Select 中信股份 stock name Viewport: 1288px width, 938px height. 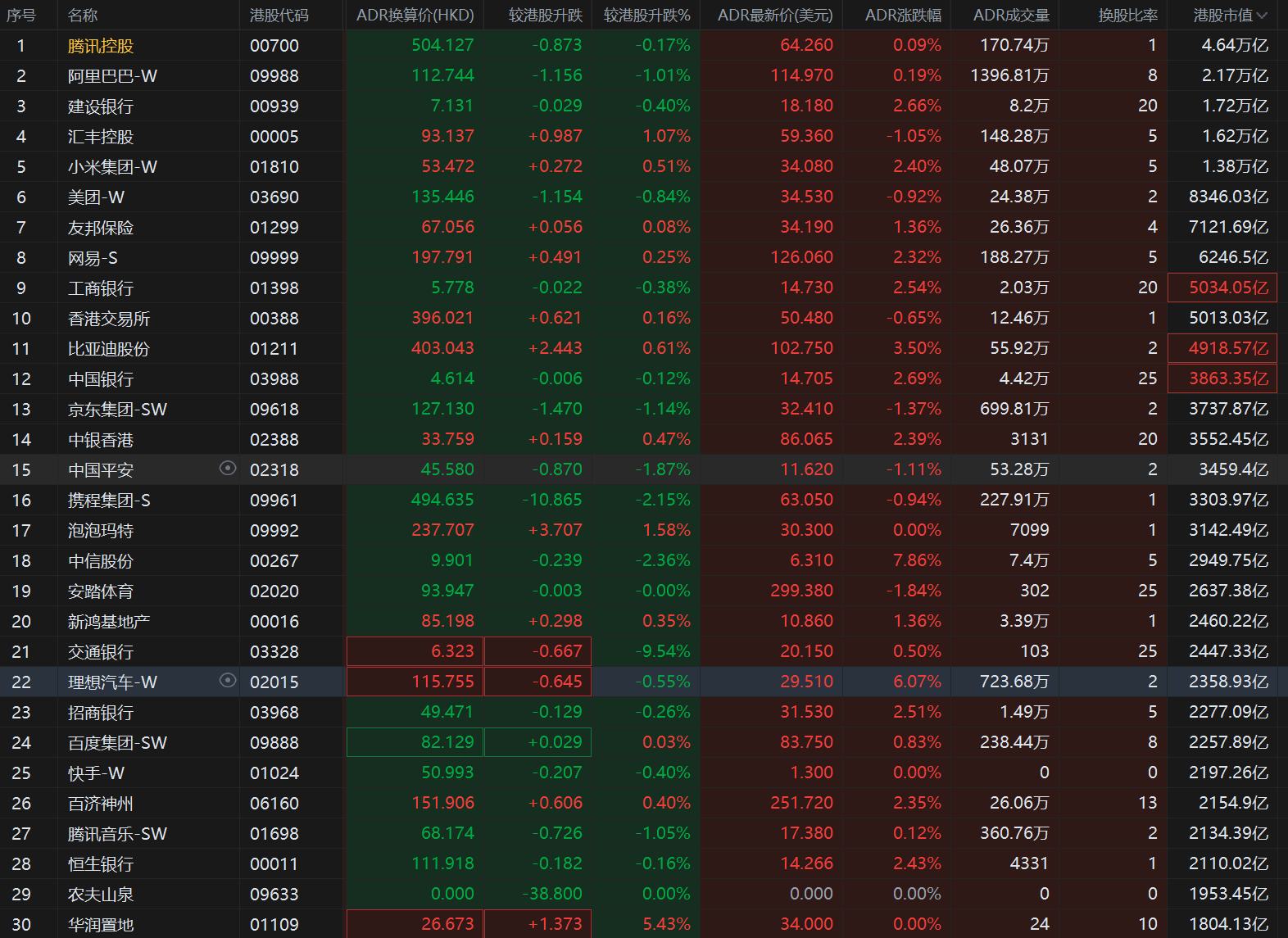[x=100, y=561]
